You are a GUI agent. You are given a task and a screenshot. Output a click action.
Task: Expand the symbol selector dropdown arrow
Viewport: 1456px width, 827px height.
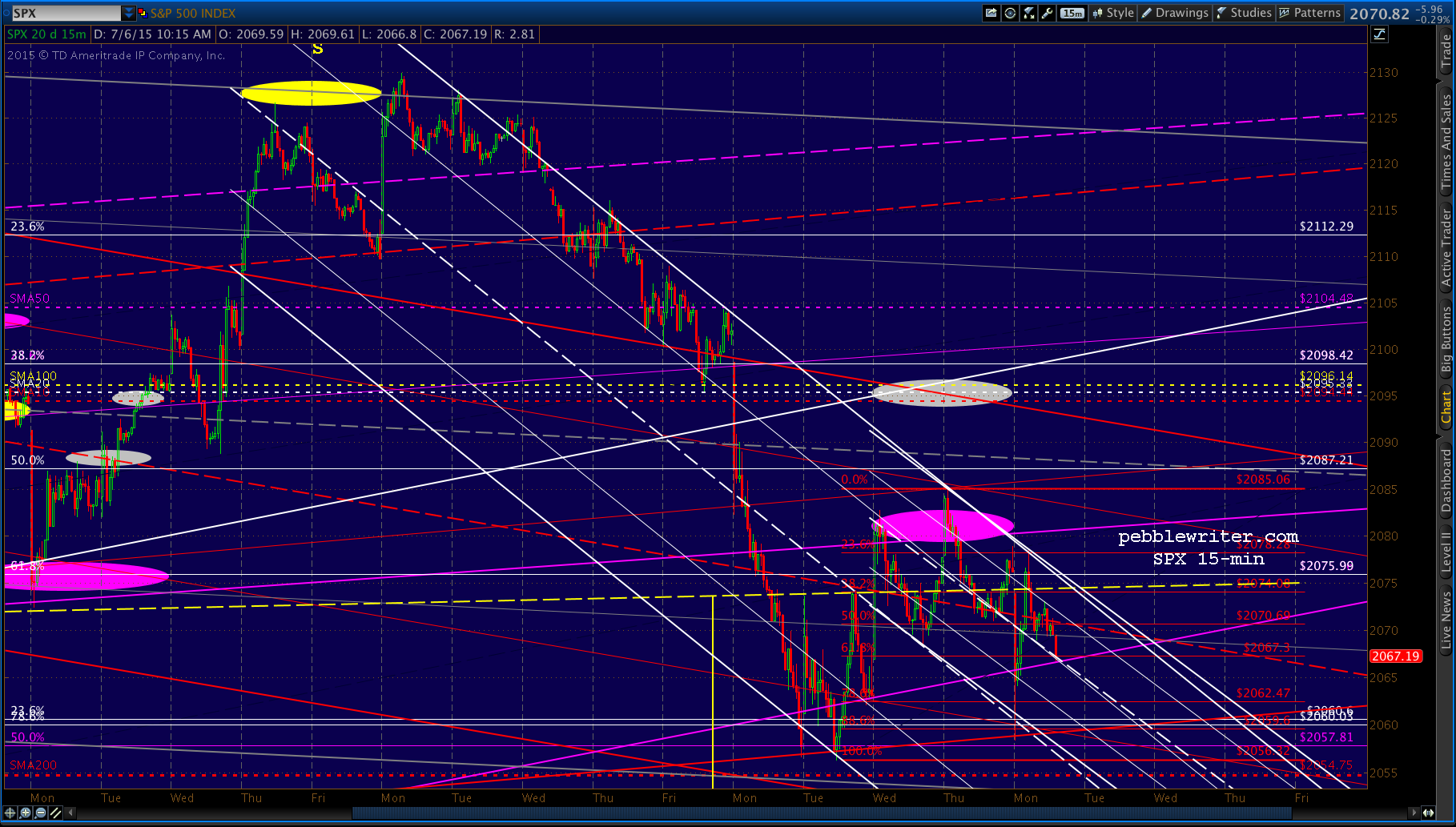[128, 13]
